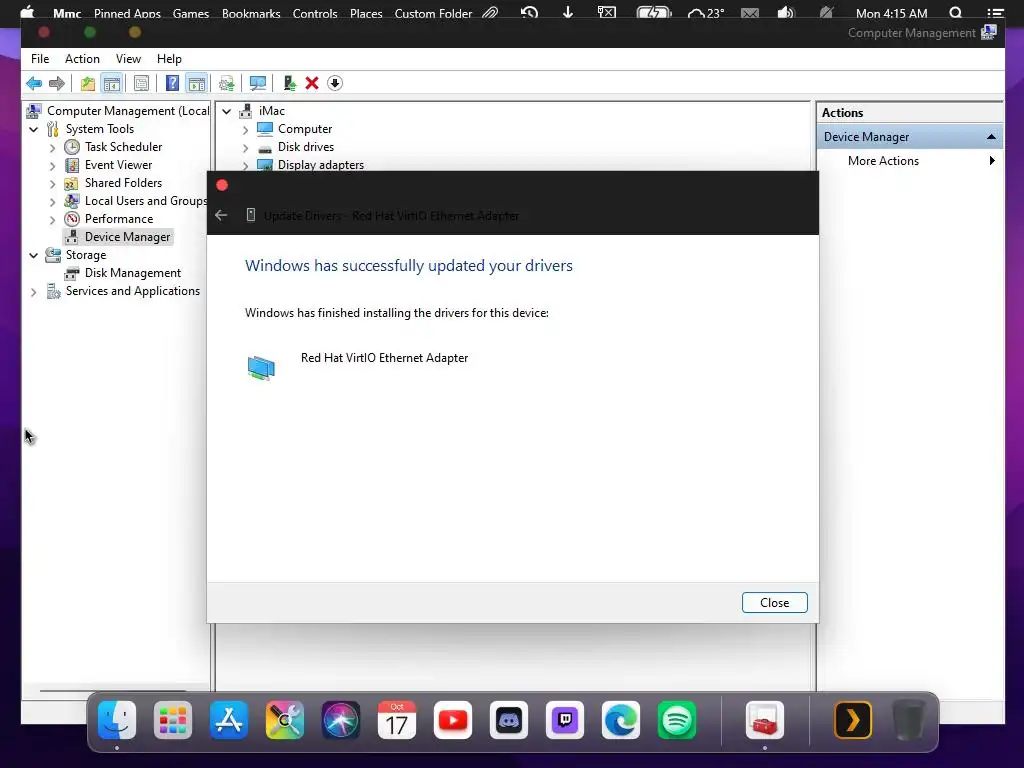This screenshot has width=1024, height=768.
Task: Open the Action menu
Action: [x=82, y=59]
